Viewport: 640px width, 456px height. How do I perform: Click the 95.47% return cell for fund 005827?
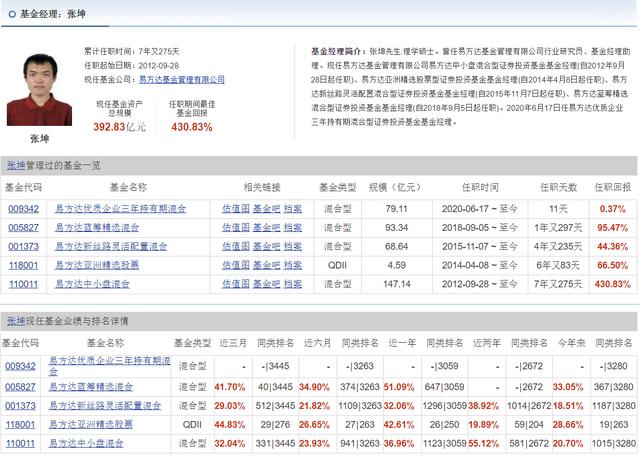[x=613, y=228]
